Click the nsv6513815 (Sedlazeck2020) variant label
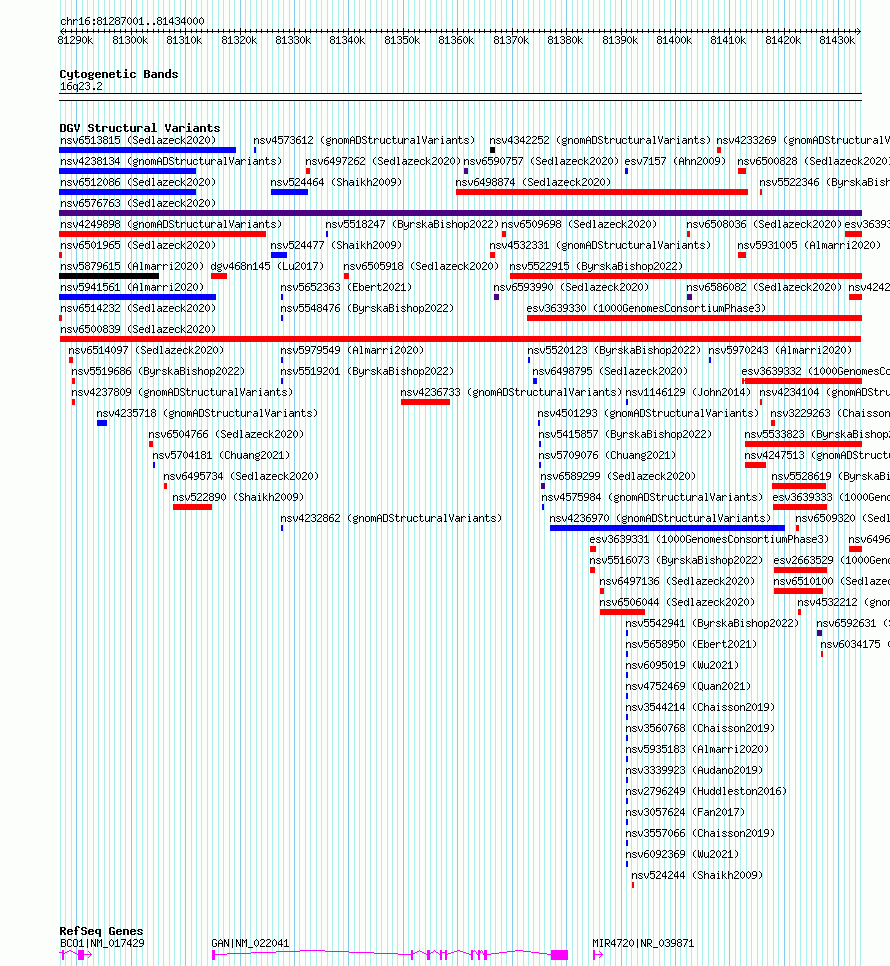Viewport: 890px width, 966px height. 138,140
